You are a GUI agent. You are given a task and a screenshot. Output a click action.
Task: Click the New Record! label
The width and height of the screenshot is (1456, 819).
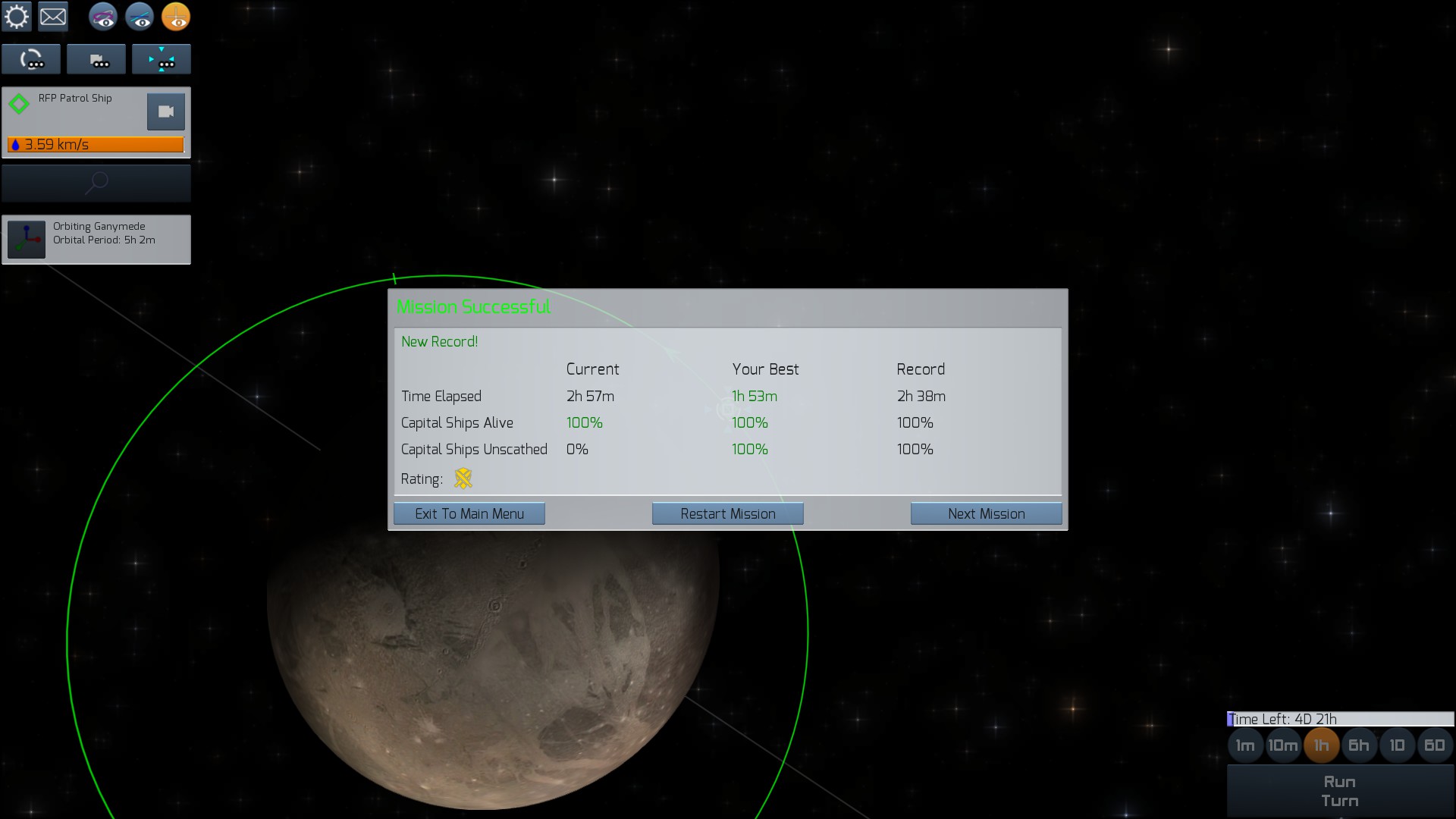tap(439, 341)
